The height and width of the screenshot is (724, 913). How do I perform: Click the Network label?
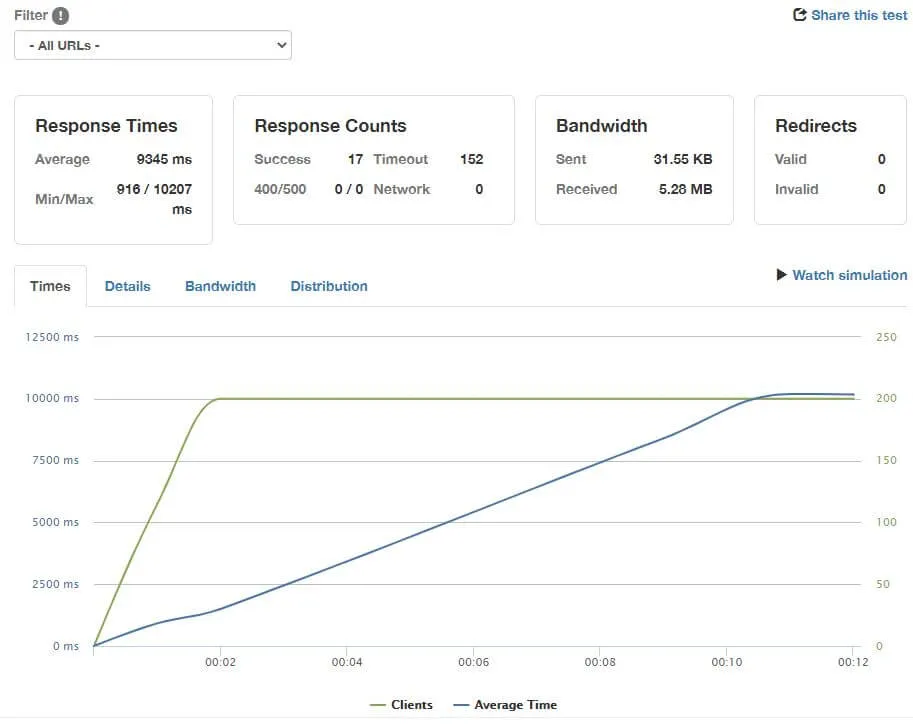click(402, 189)
